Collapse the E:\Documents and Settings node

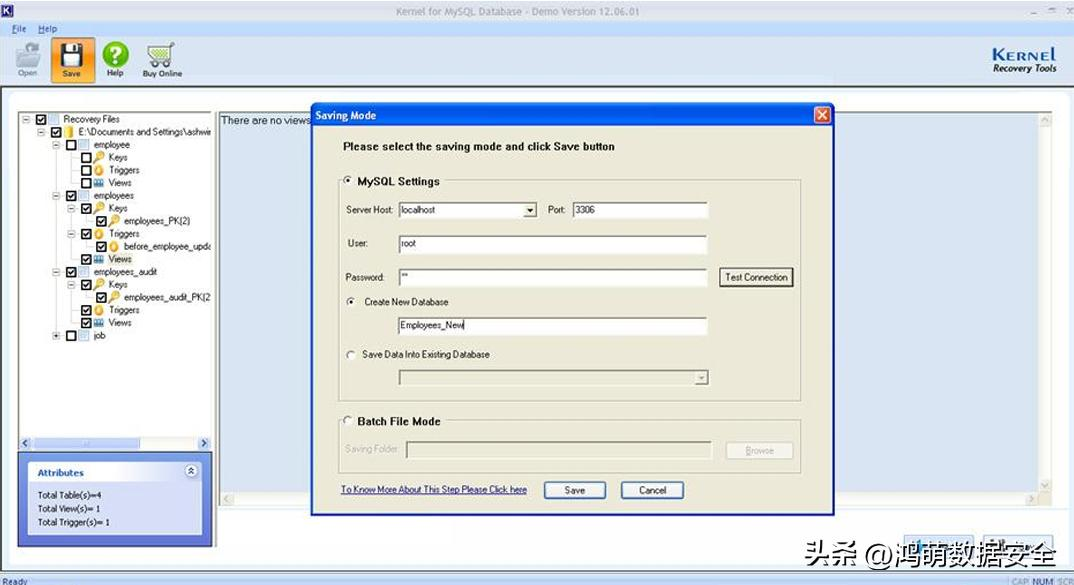coord(41,132)
